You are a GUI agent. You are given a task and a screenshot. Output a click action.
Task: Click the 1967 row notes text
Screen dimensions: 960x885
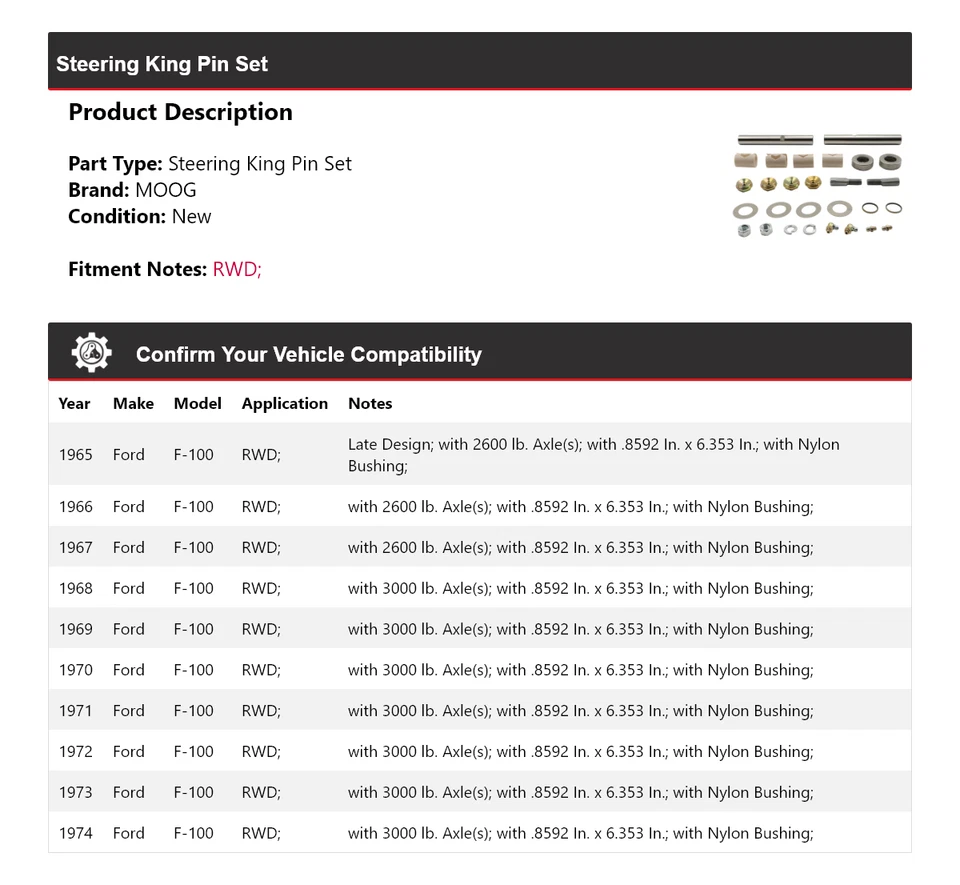click(x=580, y=548)
